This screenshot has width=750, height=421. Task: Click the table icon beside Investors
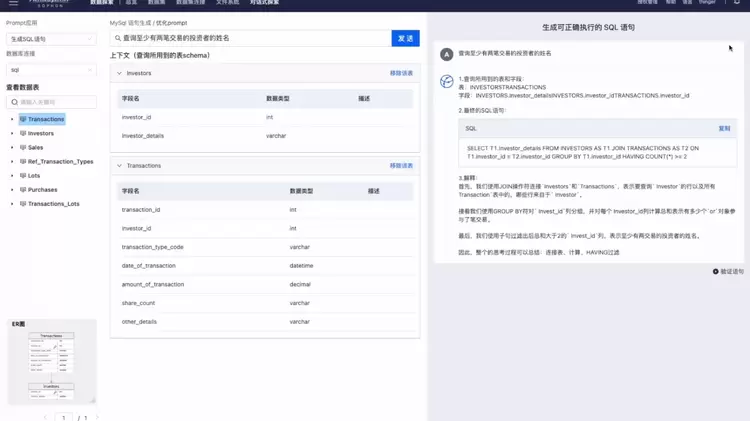coord(23,133)
